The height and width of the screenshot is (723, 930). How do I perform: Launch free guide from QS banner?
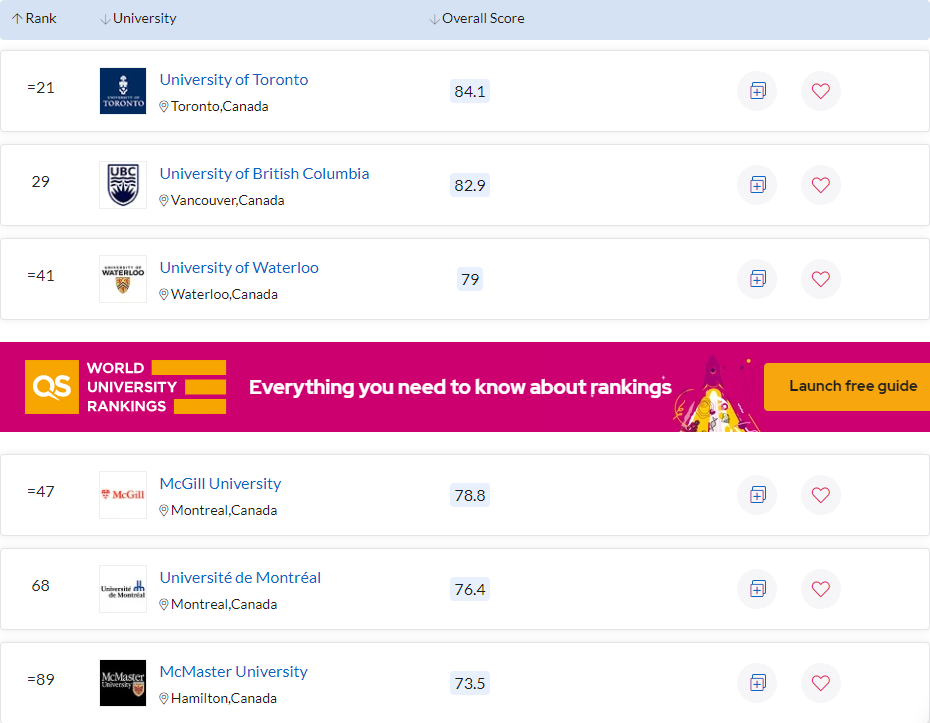click(852, 386)
